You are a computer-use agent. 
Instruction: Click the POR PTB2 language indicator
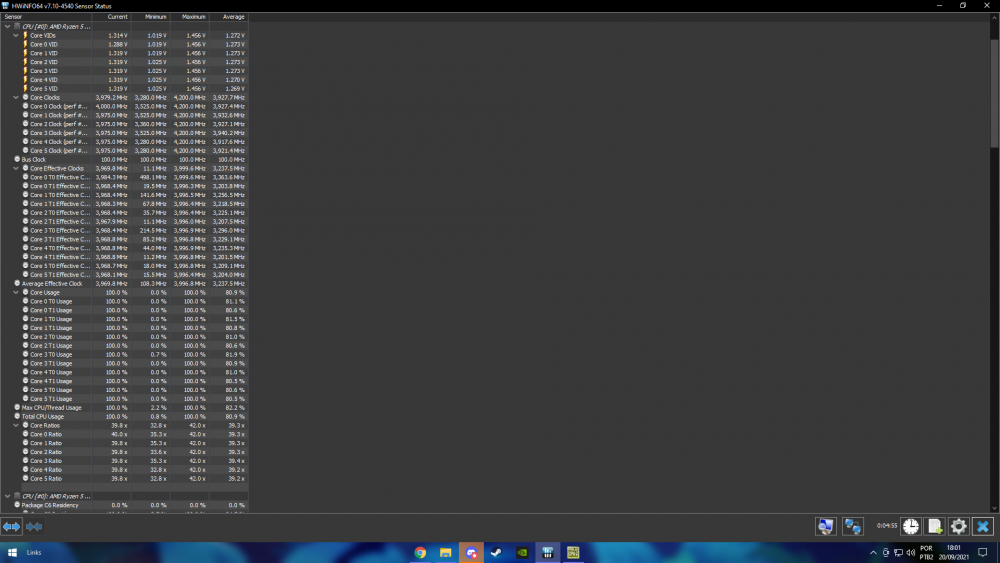[x=926, y=553]
